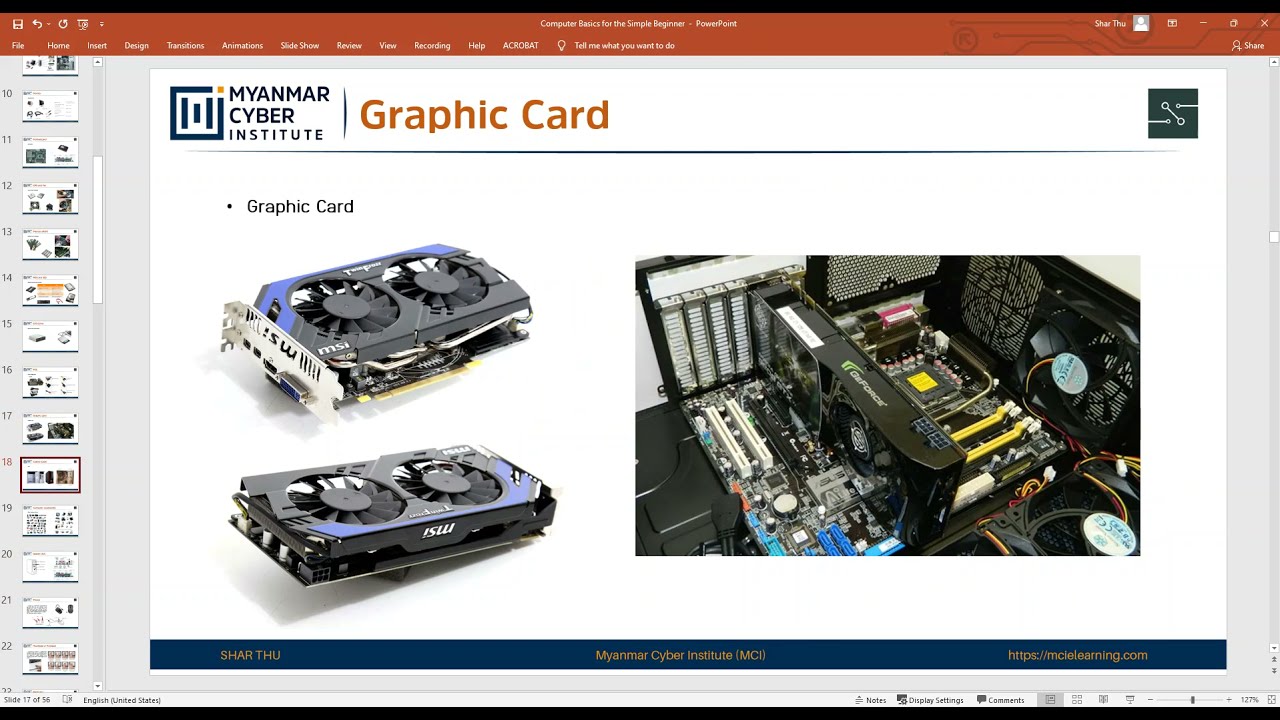The height and width of the screenshot is (720, 1280).
Task: Switch to the Insert tab
Action: tap(97, 46)
